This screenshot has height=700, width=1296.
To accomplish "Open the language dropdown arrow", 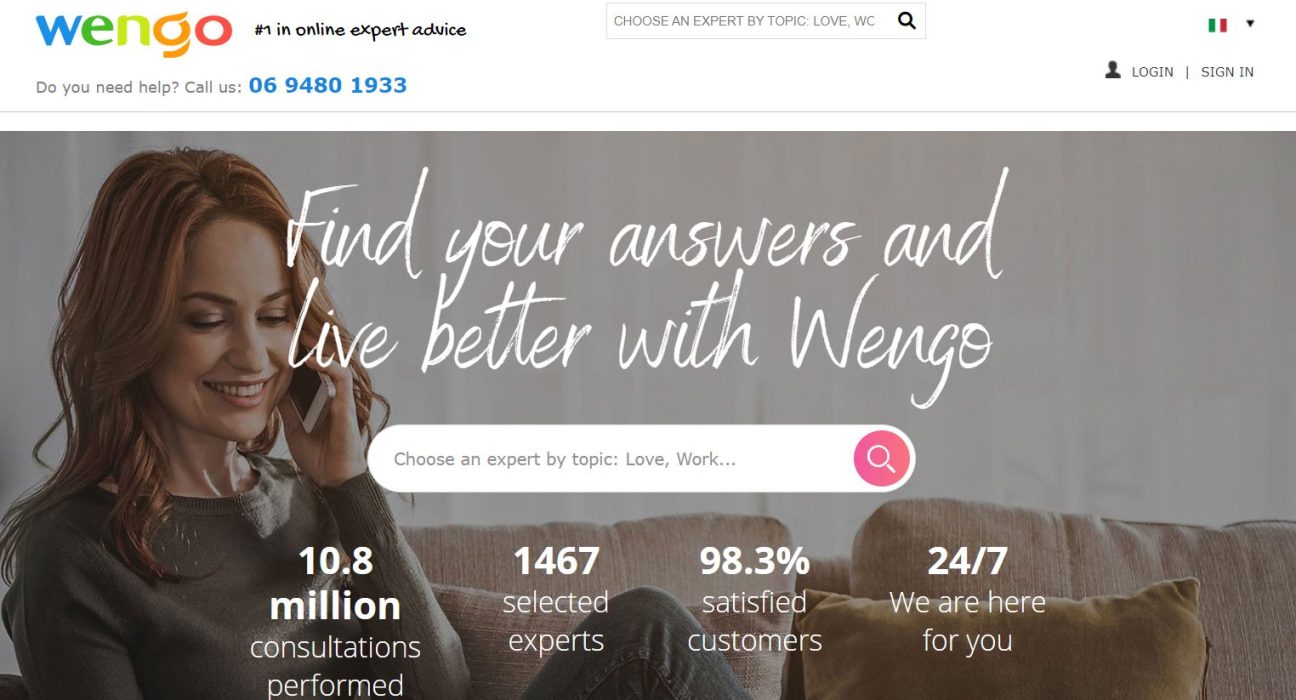I will pyautogui.click(x=1250, y=24).
